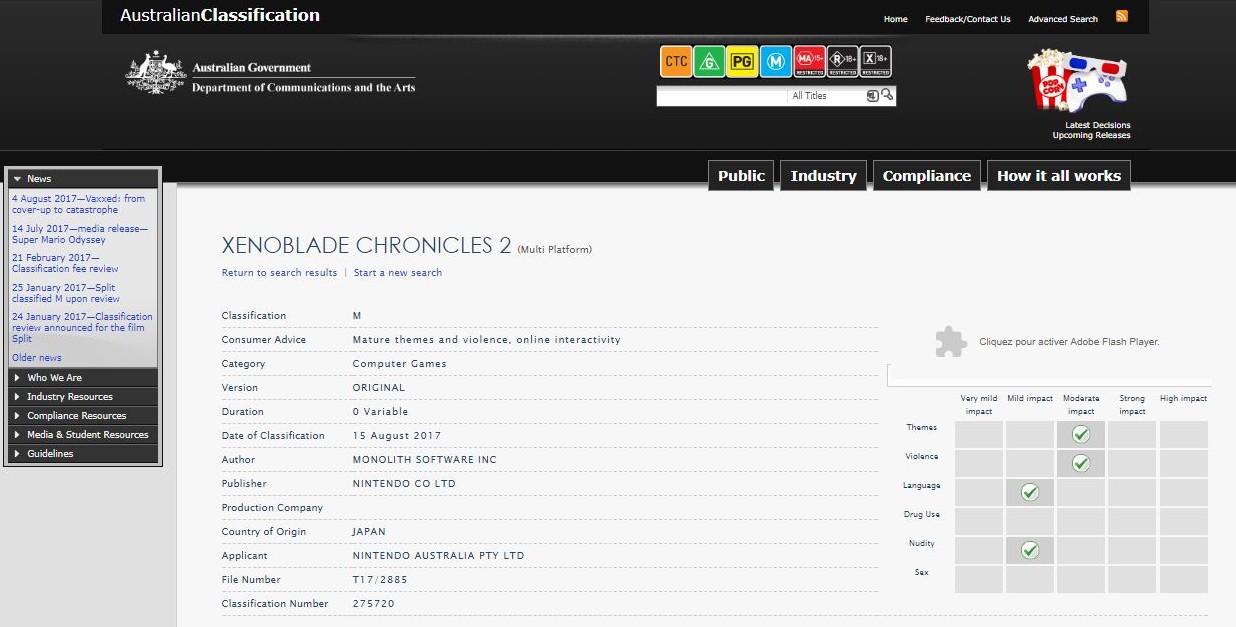Click the X18+ restricted rating icon
The image size is (1236, 627).
(875, 62)
